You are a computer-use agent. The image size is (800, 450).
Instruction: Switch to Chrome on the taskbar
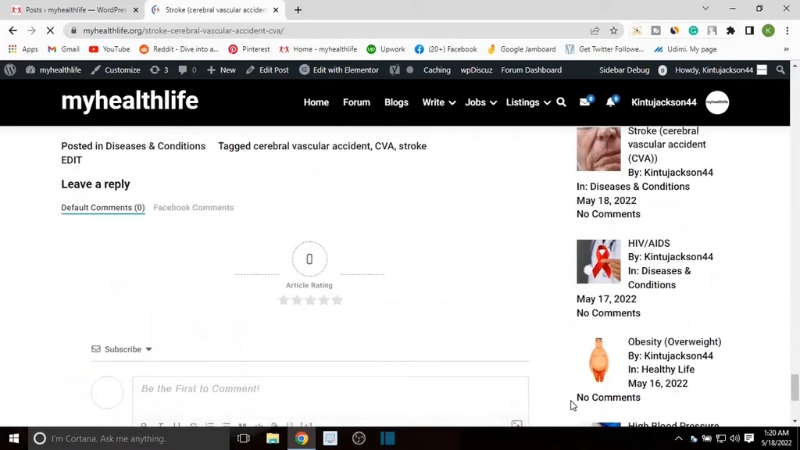point(302,438)
